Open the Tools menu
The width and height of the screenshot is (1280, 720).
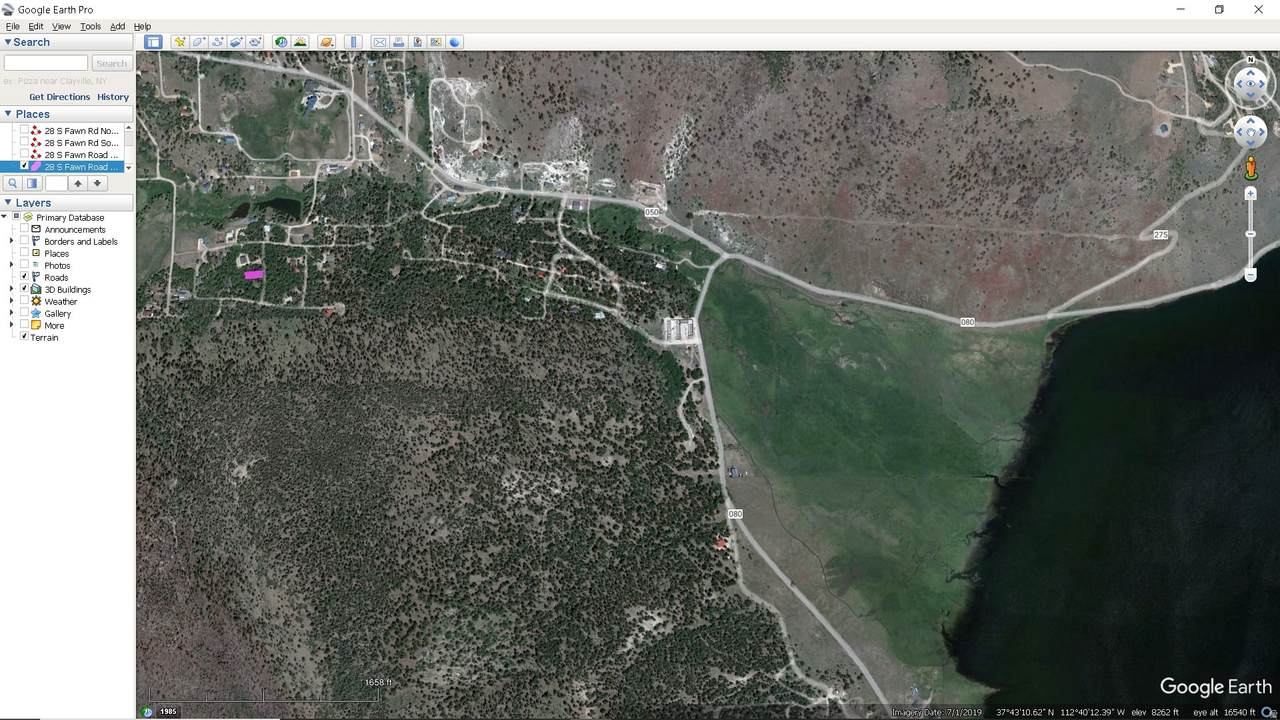pos(90,26)
